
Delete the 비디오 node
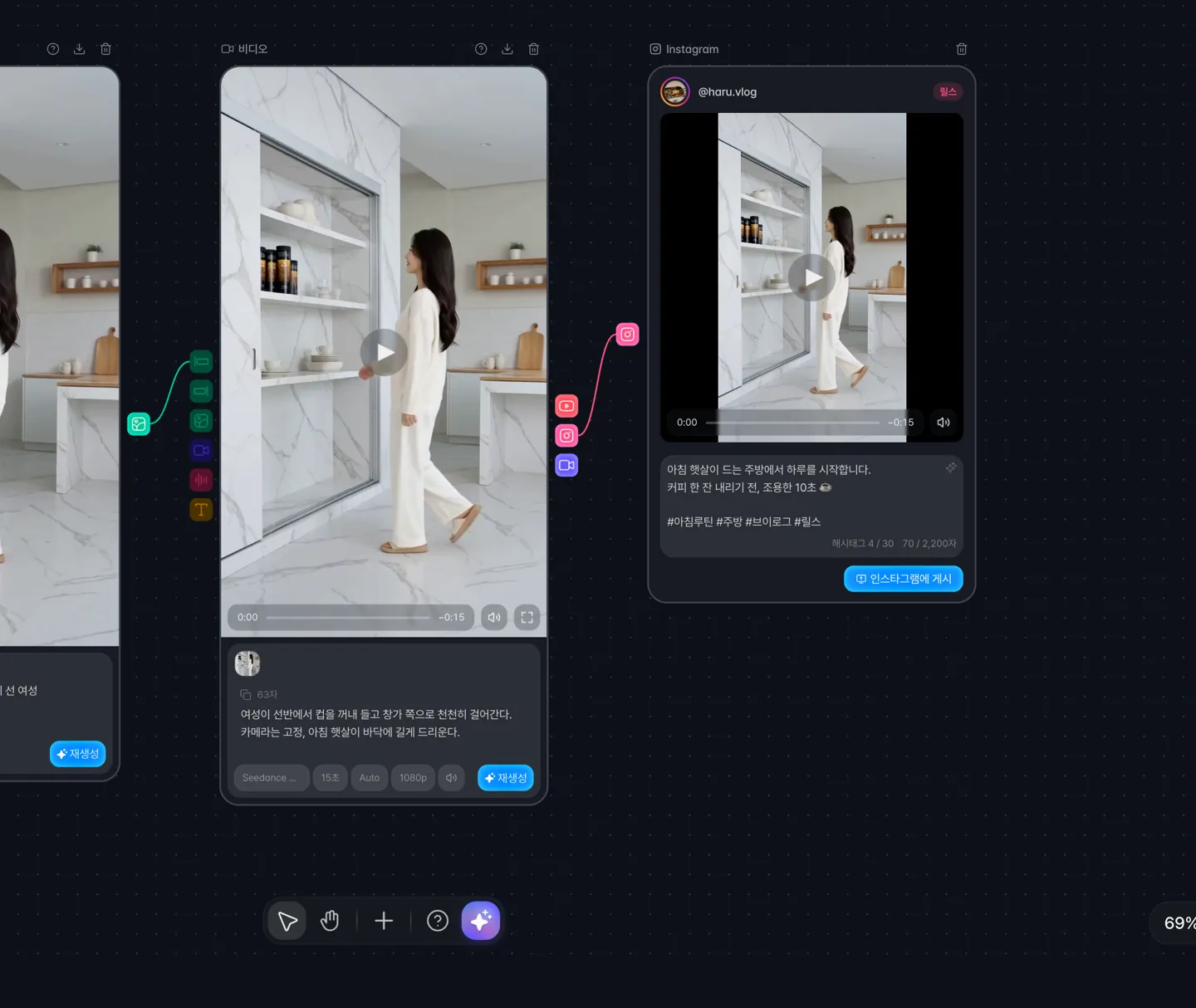534,49
